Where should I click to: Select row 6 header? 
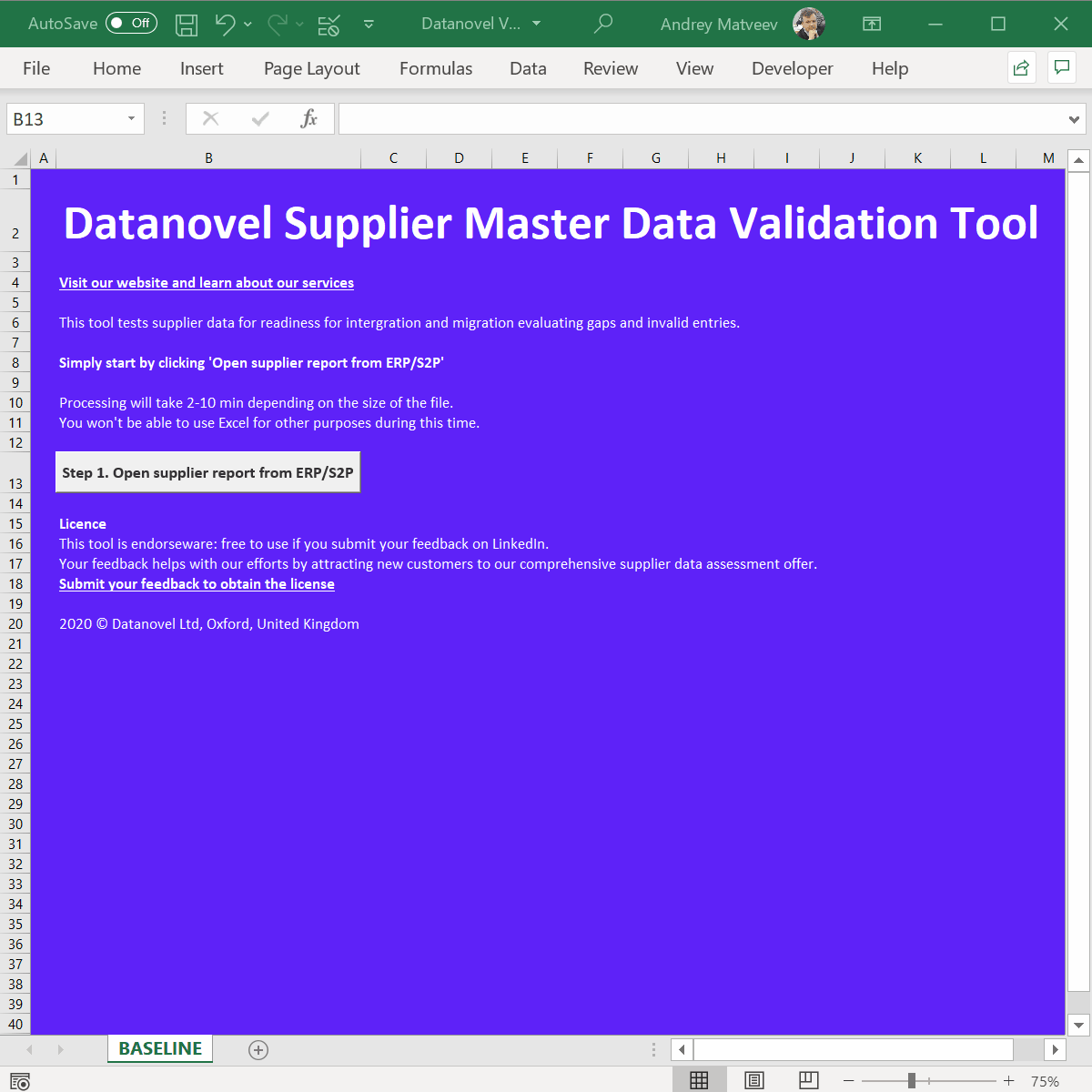pos(15,323)
